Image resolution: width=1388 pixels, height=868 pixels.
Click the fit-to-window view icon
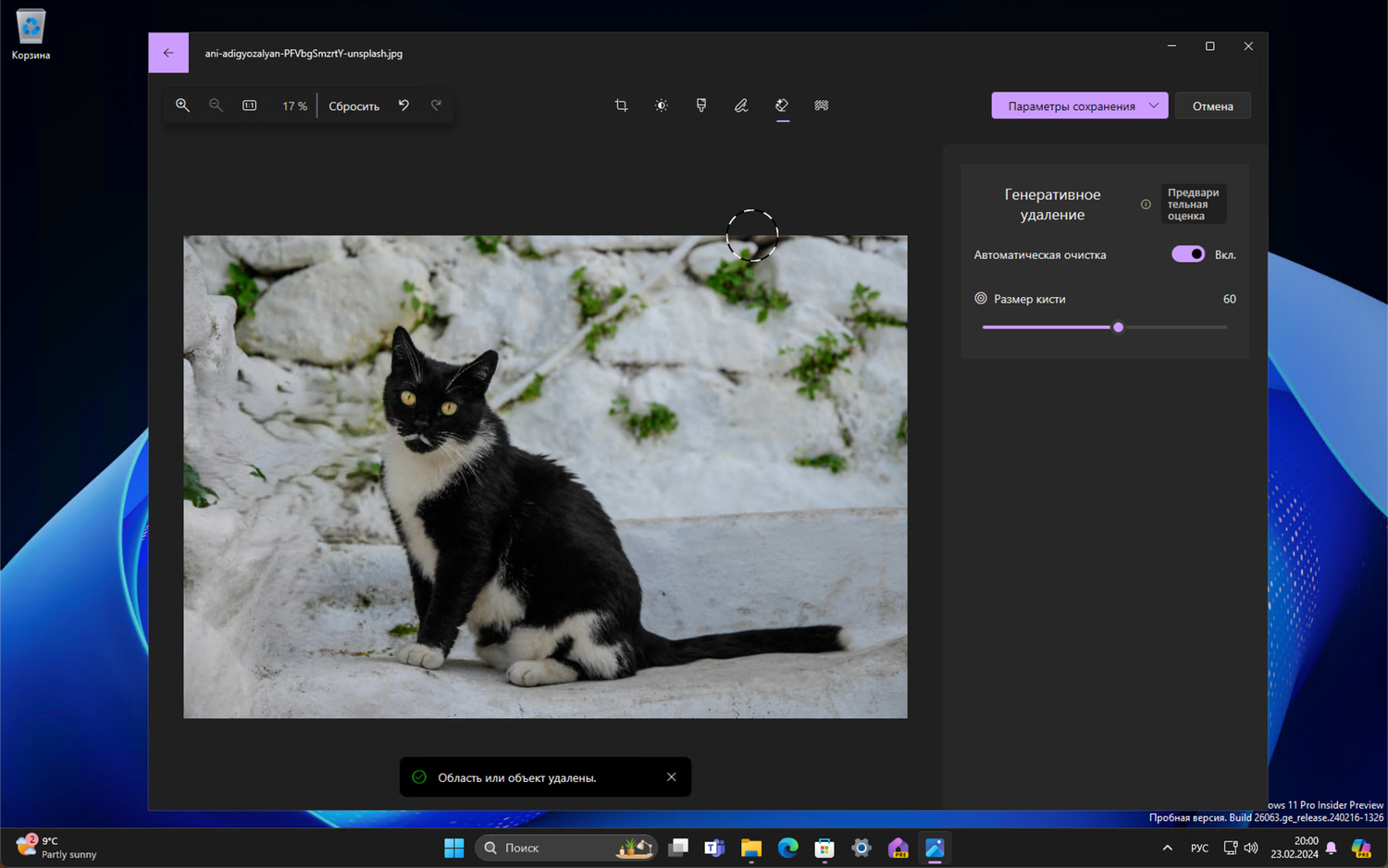(250, 105)
